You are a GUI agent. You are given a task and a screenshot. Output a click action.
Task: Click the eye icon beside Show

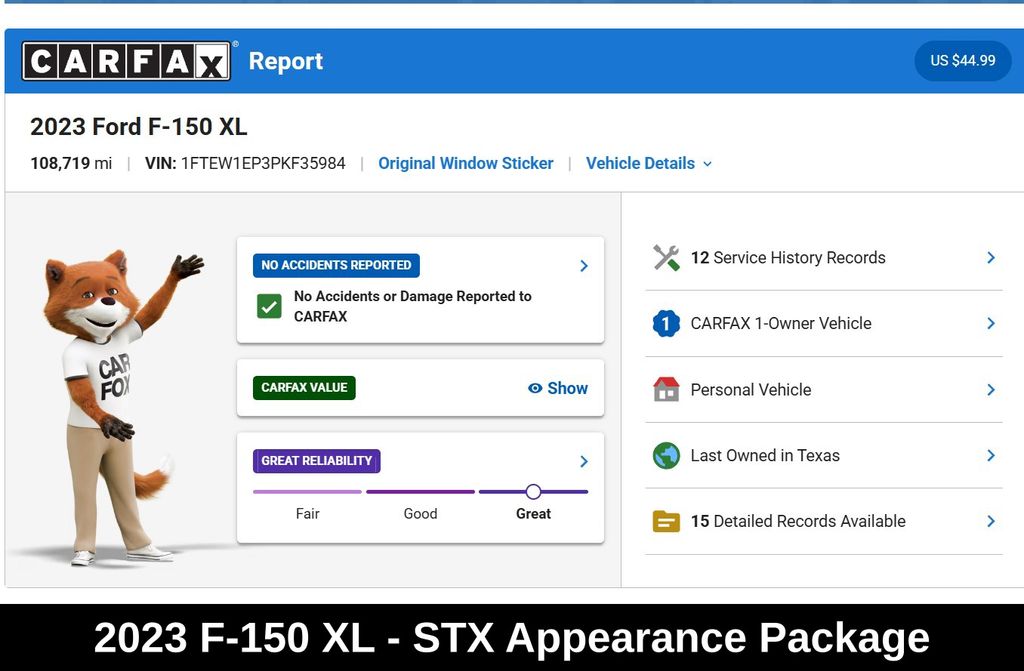click(535, 388)
